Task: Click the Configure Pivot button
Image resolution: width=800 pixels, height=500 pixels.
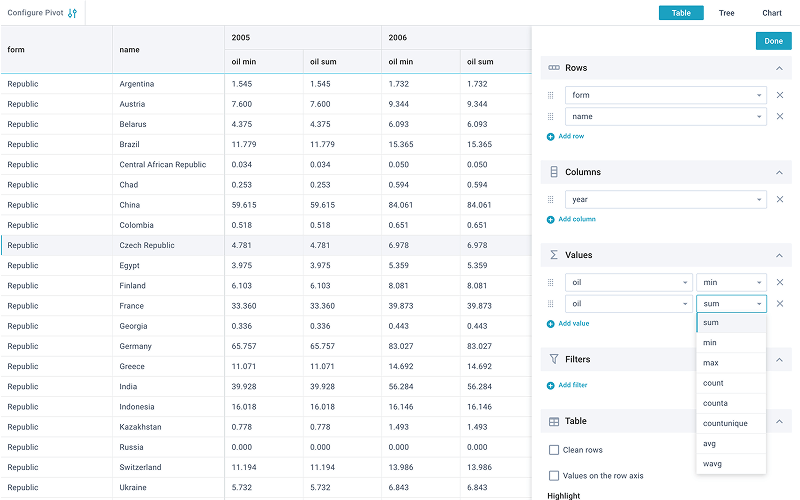Action: point(42,13)
